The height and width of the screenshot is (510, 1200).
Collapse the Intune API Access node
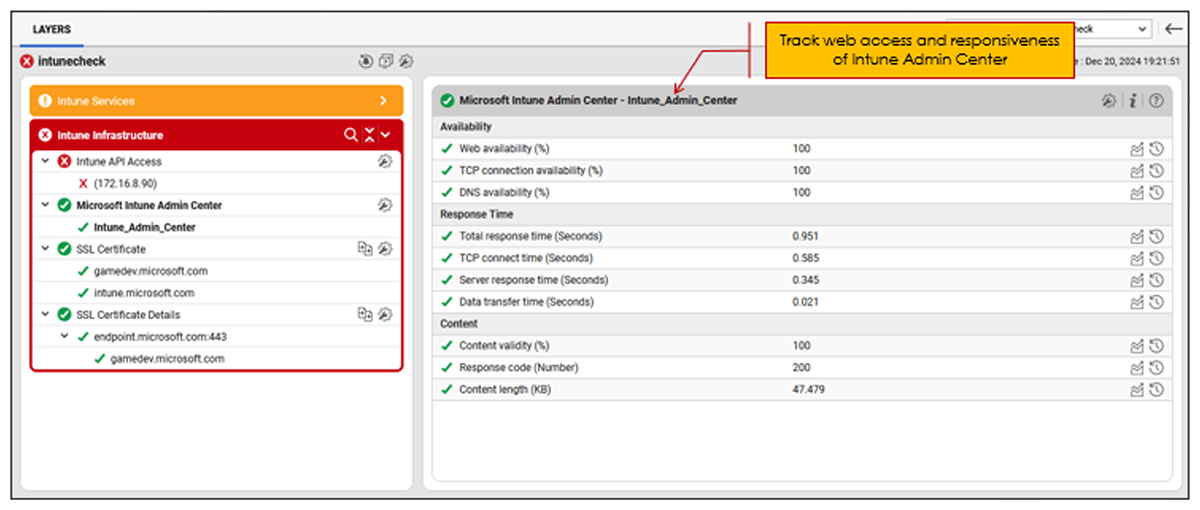pos(45,161)
